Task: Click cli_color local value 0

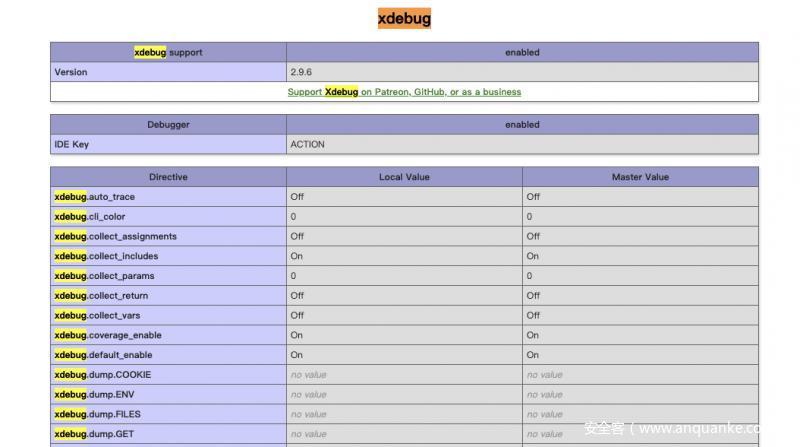Action: click(x=404, y=216)
